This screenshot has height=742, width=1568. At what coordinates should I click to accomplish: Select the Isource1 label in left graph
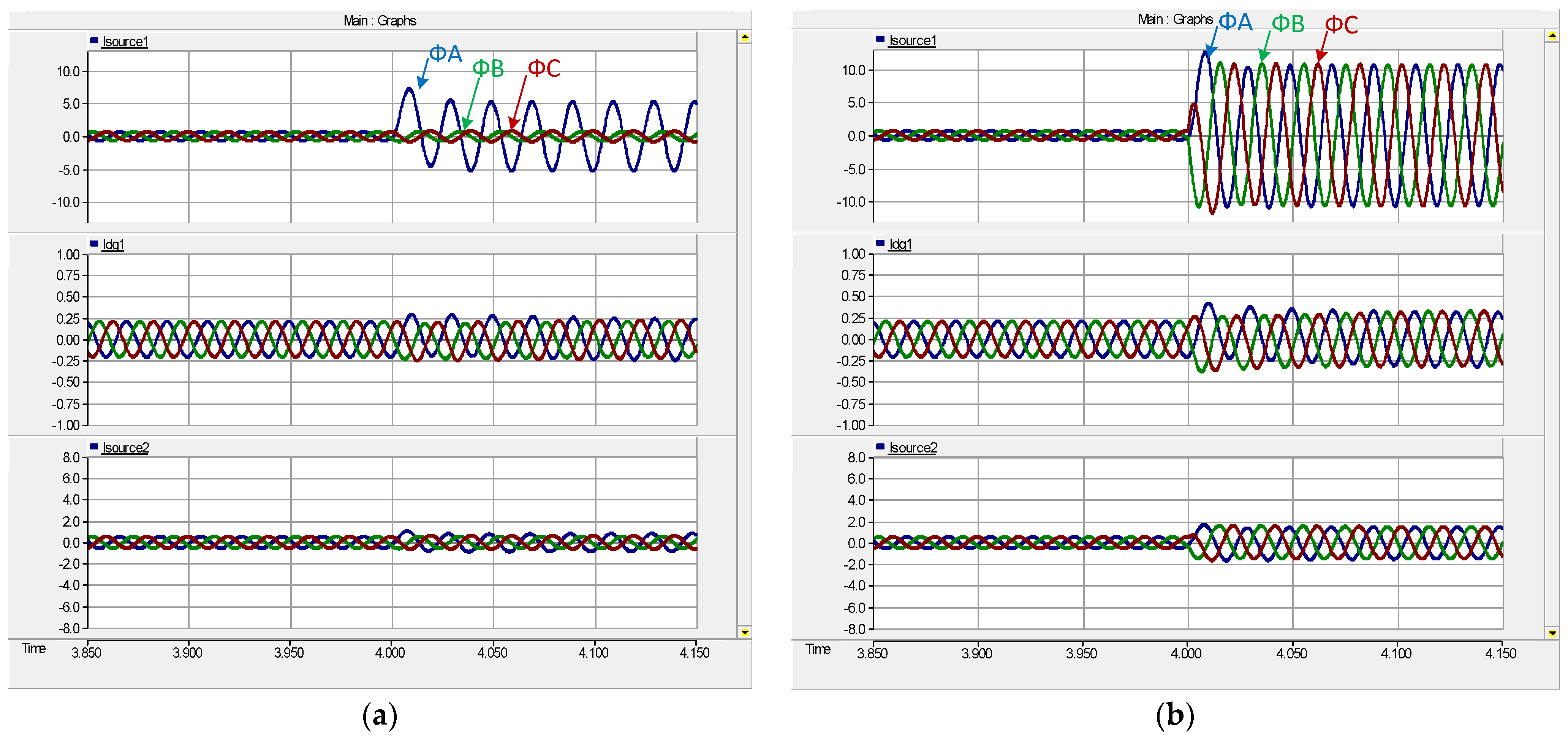(125, 41)
